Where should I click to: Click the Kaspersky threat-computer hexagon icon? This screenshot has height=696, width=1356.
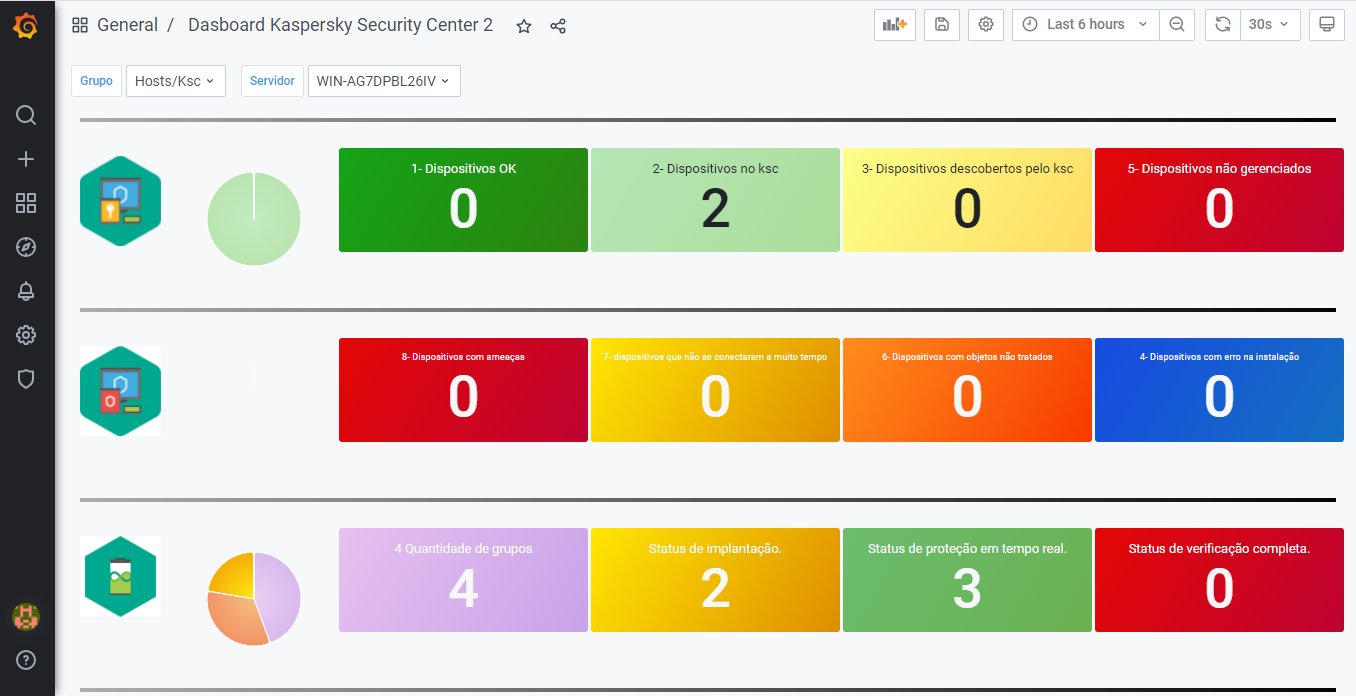[x=121, y=391]
